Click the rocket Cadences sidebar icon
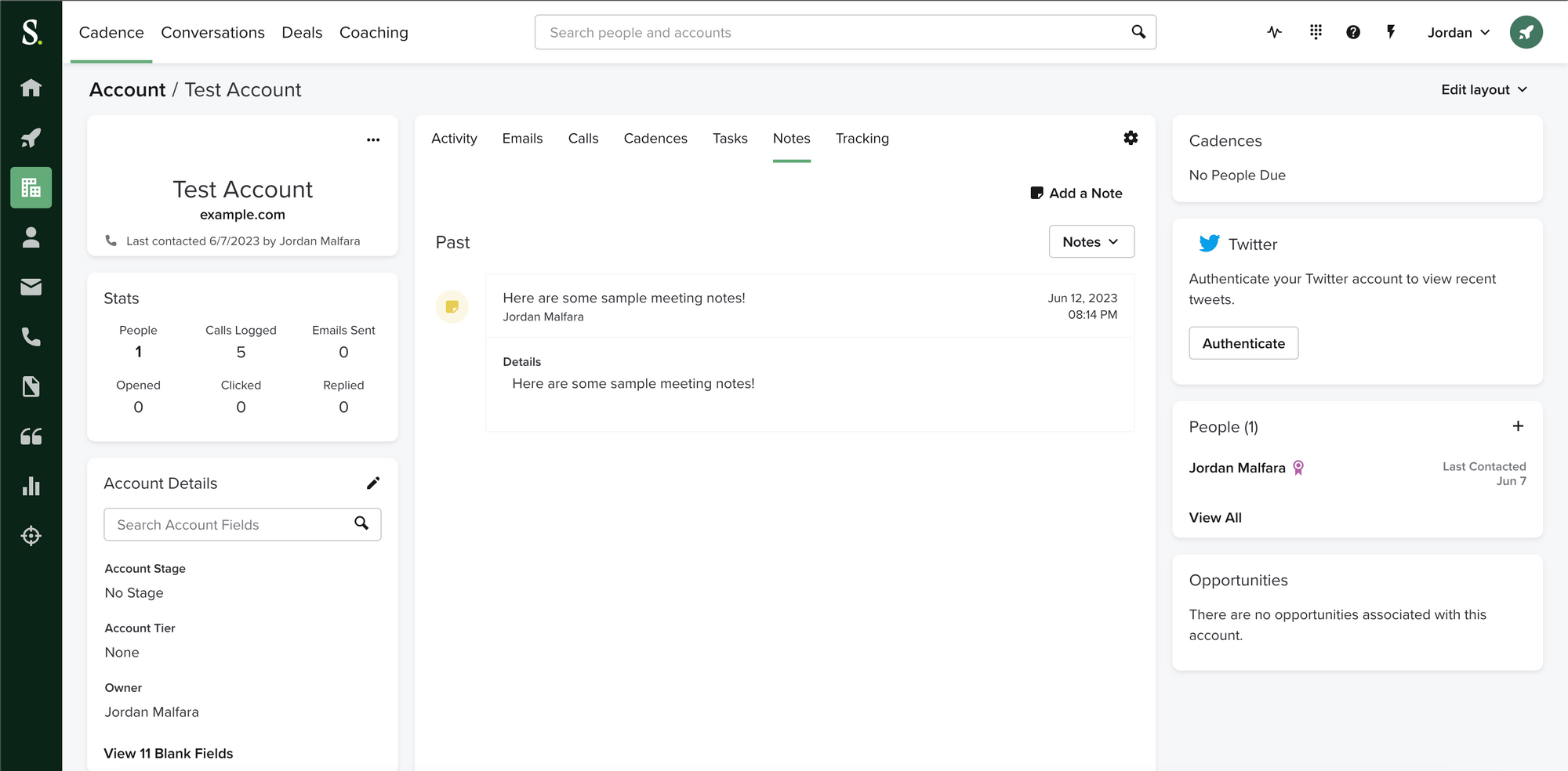Image resolution: width=1568 pixels, height=771 pixels. pos(31,138)
